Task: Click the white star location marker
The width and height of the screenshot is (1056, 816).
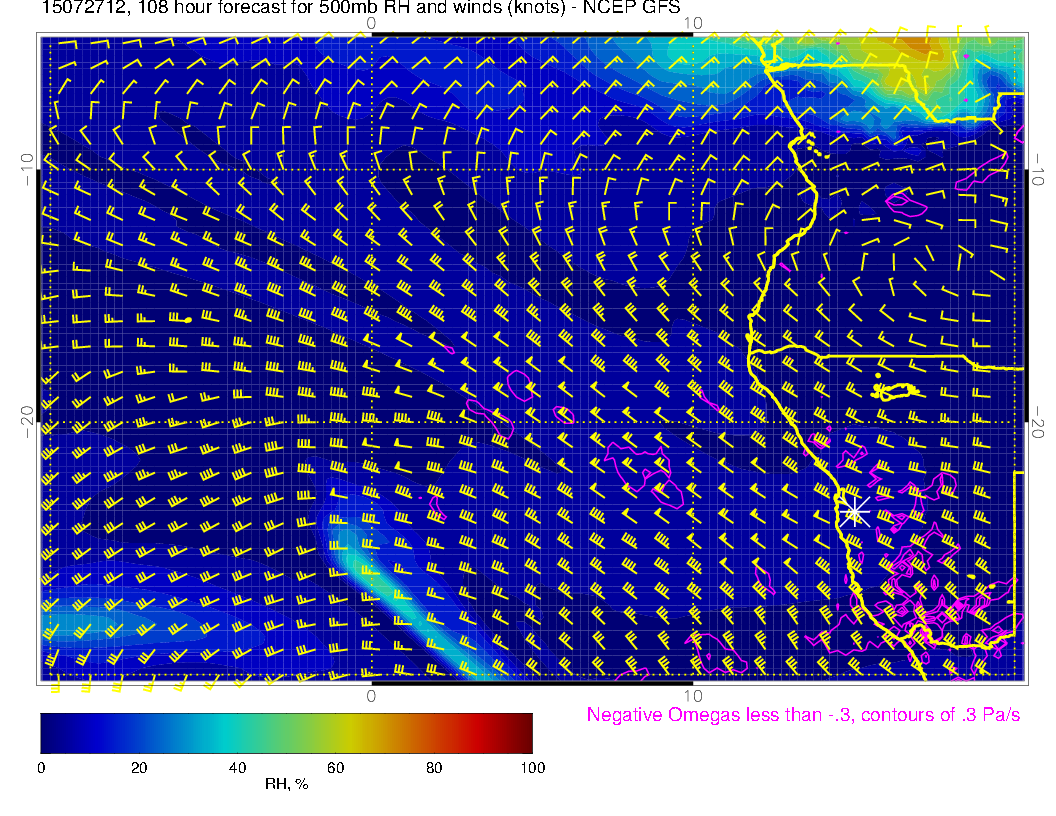Action: click(x=854, y=512)
